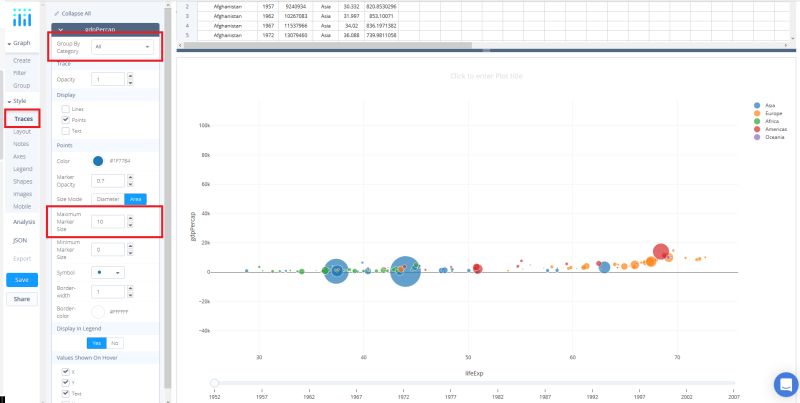The image size is (800, 403).
Task: Uncheck X under Values Shown On Hover
Action: (65, 371)
